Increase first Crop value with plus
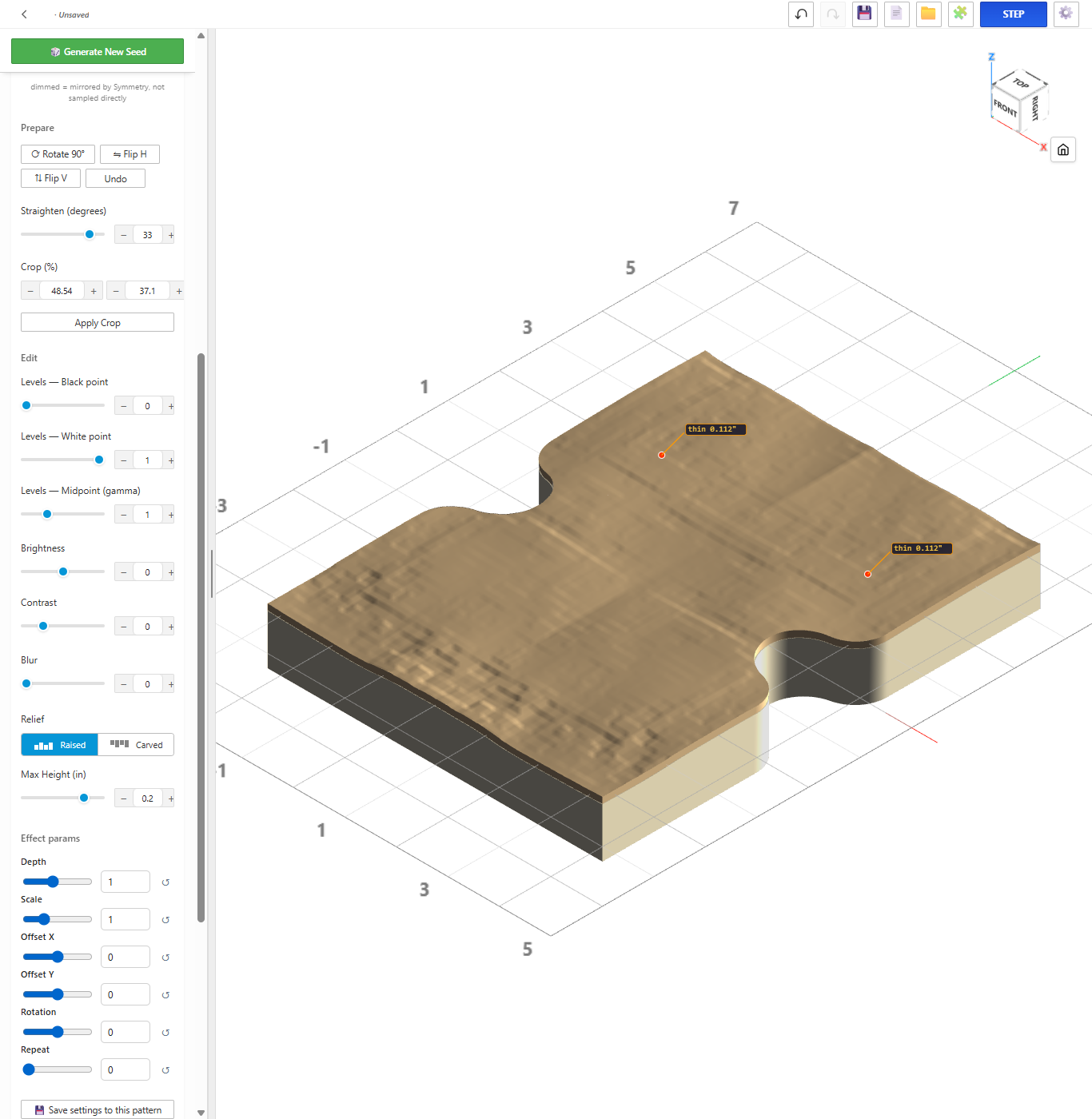Screen dimensions: 1092x1119 pyautogui.click(x=94, y=291)
